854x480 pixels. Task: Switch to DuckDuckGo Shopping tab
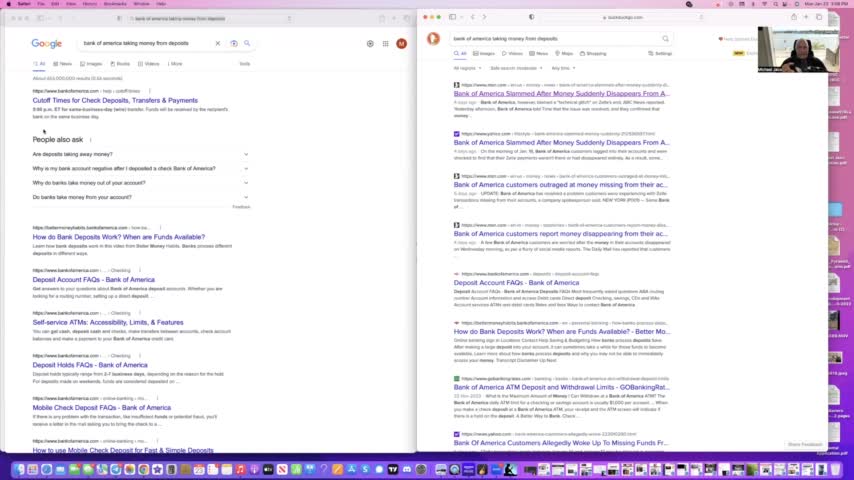point(593,53)
